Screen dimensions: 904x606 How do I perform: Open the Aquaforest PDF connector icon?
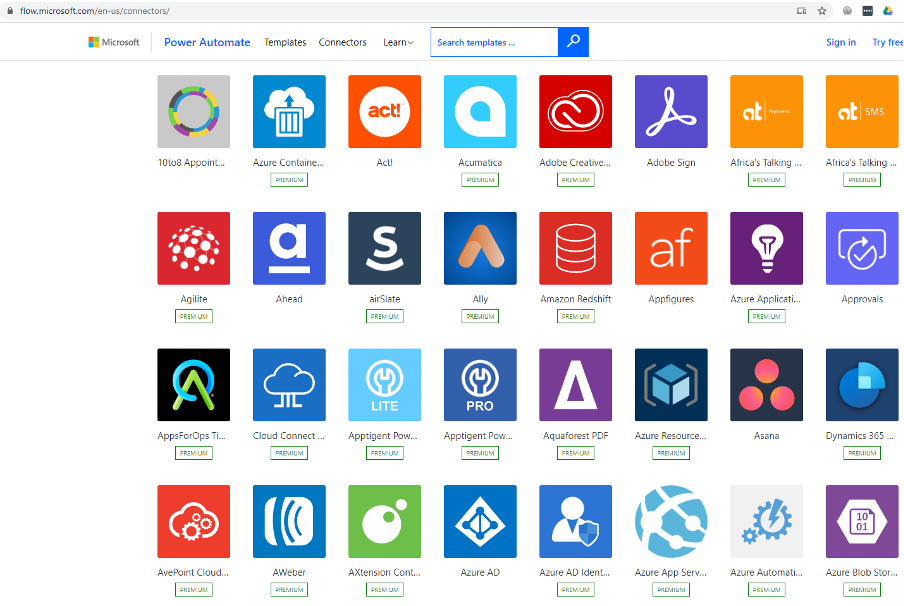pyautogui.click(x=575, y=385)
